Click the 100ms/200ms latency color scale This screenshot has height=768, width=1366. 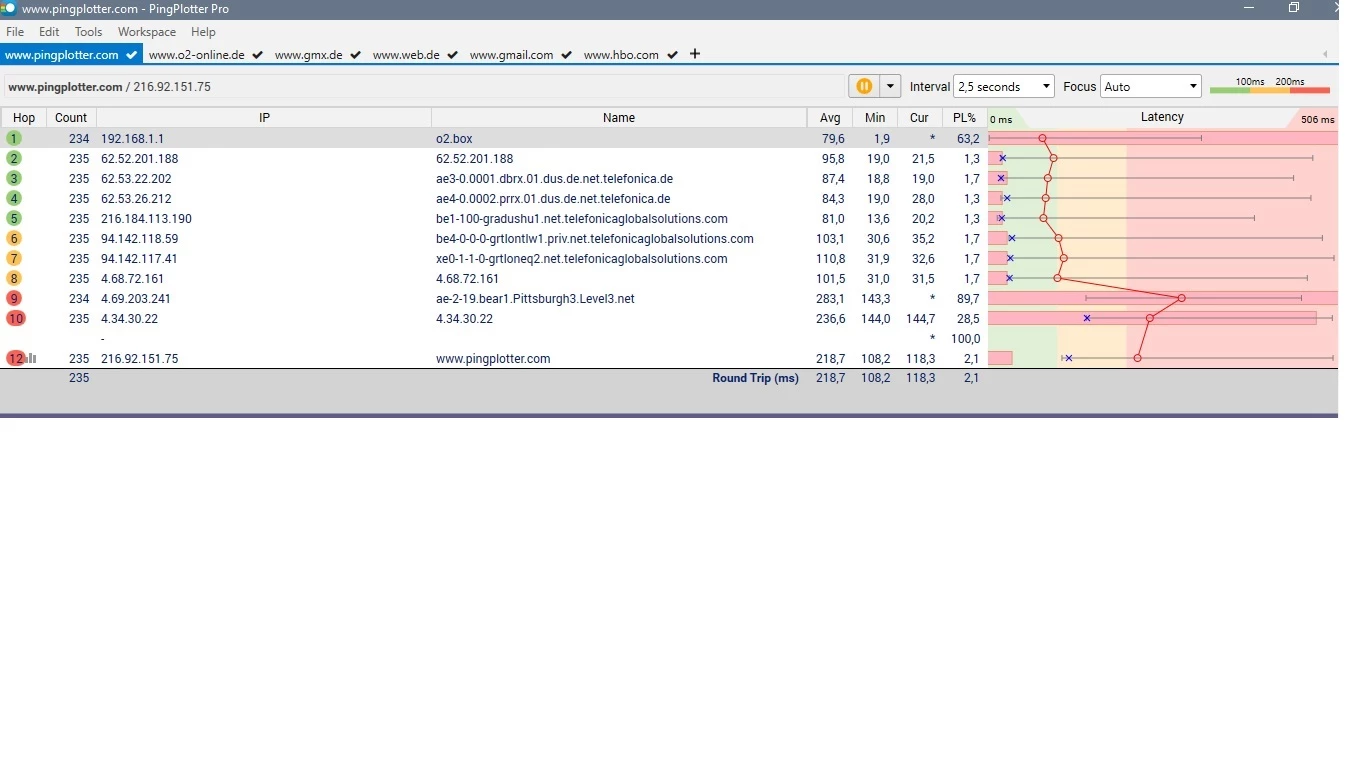(x=1270, y=86)
